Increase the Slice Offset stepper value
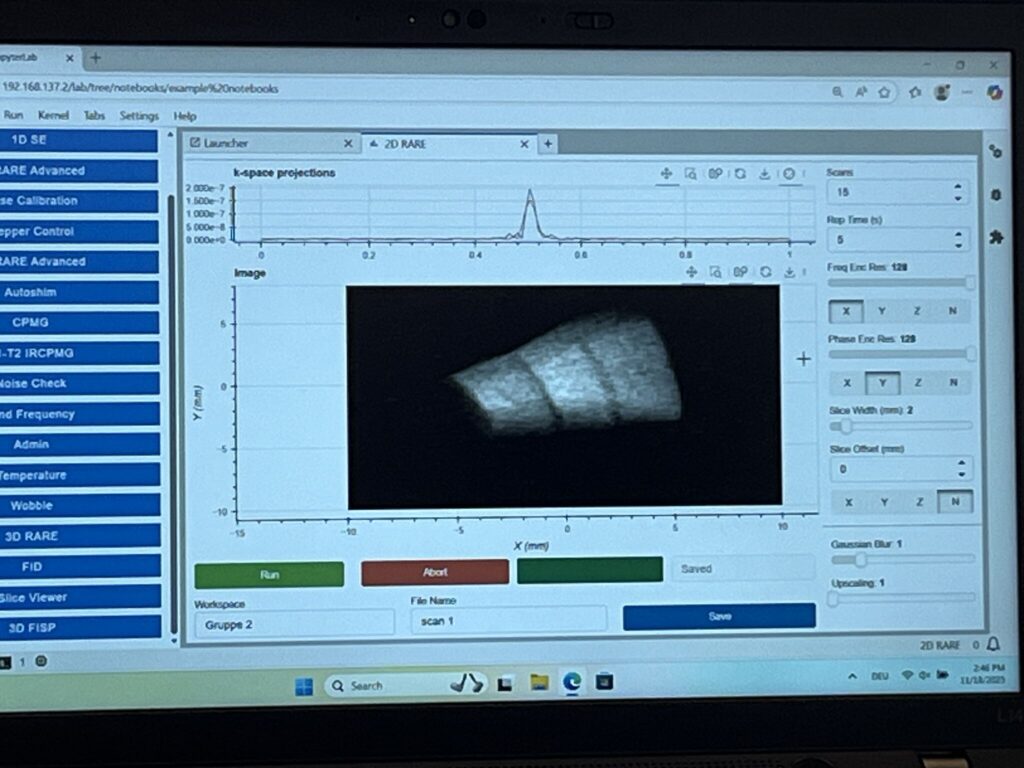This screenshot has width=1024, height=768. point(960,463)
